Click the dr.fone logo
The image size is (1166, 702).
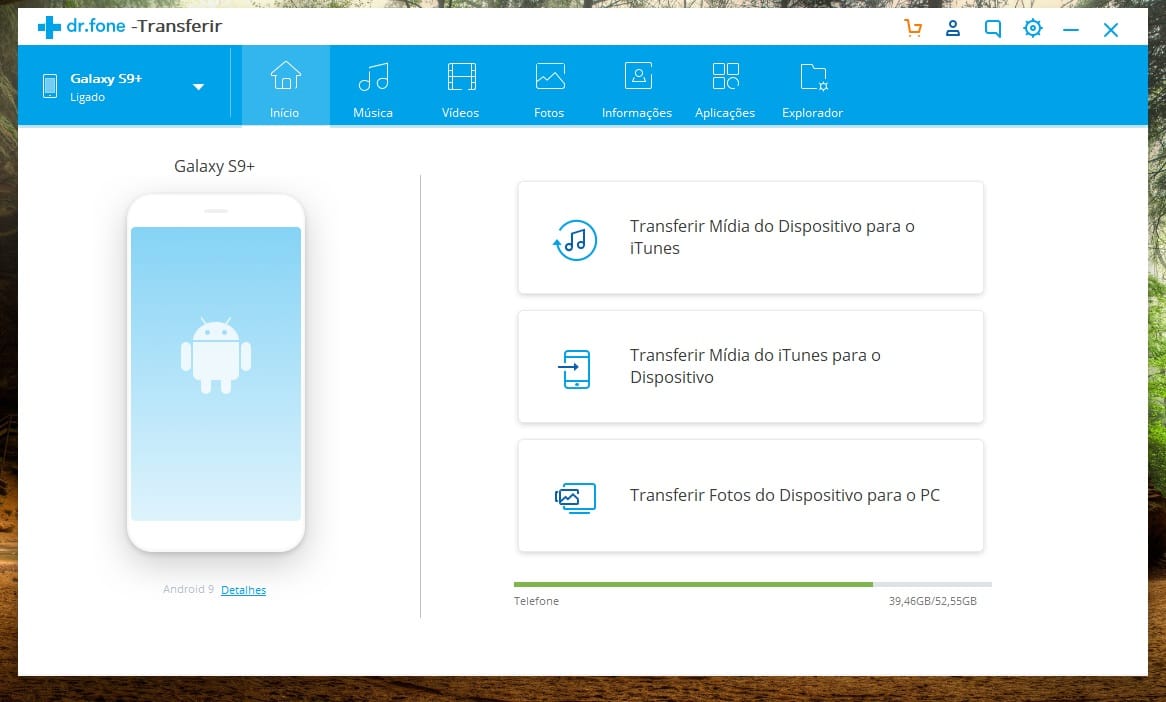pyautogui.click(x=82, y=27)
